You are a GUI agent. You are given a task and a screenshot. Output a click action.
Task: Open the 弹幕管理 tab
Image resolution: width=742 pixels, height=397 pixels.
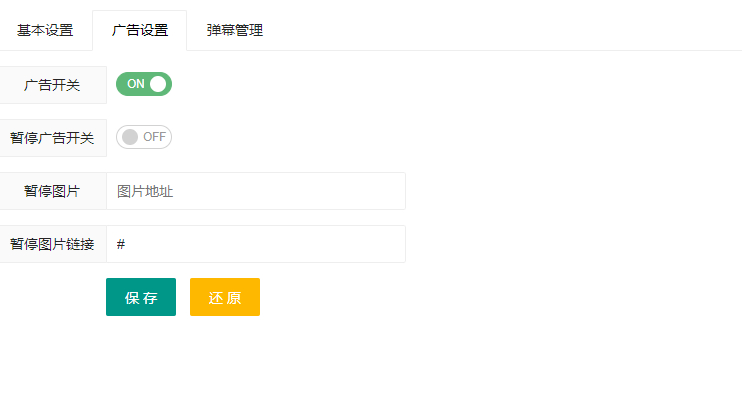(x=235, y=30)
